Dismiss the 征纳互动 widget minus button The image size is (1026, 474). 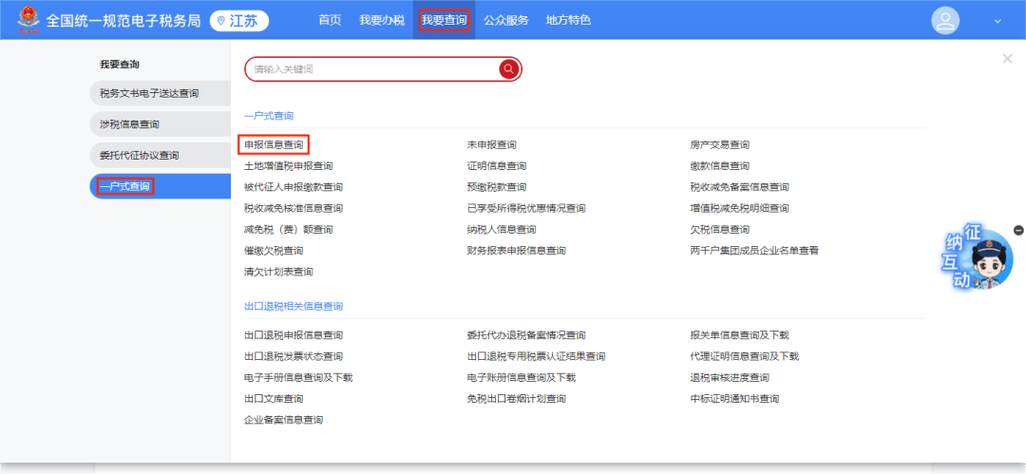click(1018, 230)
